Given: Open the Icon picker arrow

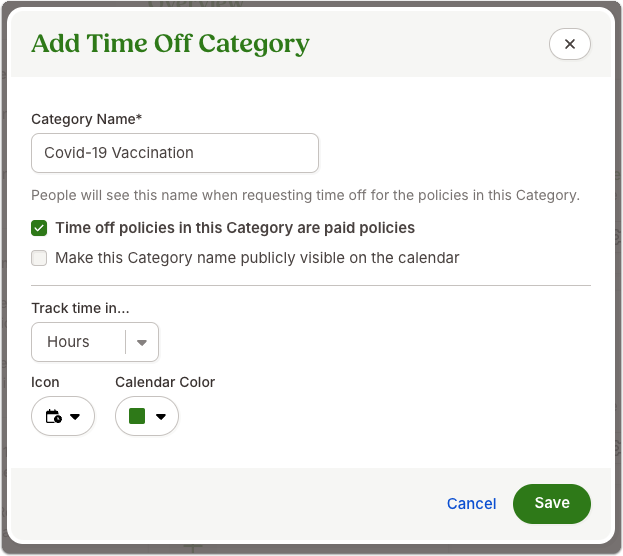Looking at the screenshot, I should click(x=75, y=417).
